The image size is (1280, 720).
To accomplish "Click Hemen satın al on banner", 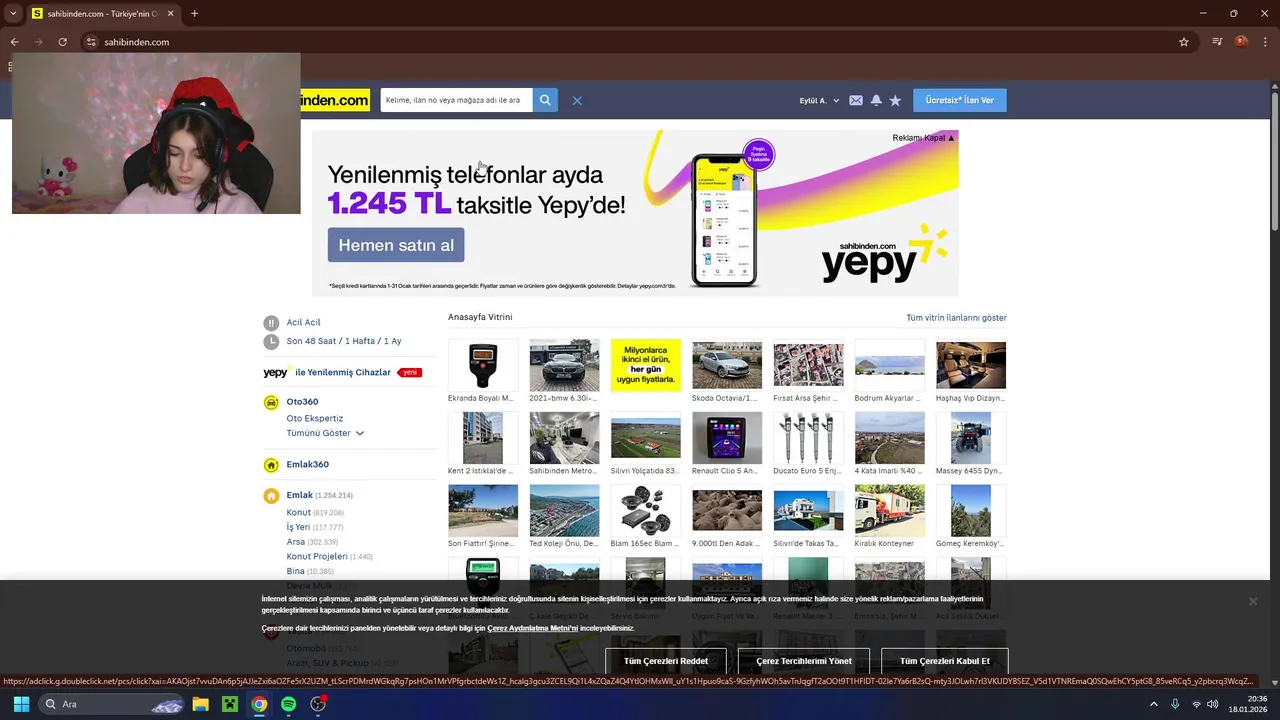I will (396, 245).
